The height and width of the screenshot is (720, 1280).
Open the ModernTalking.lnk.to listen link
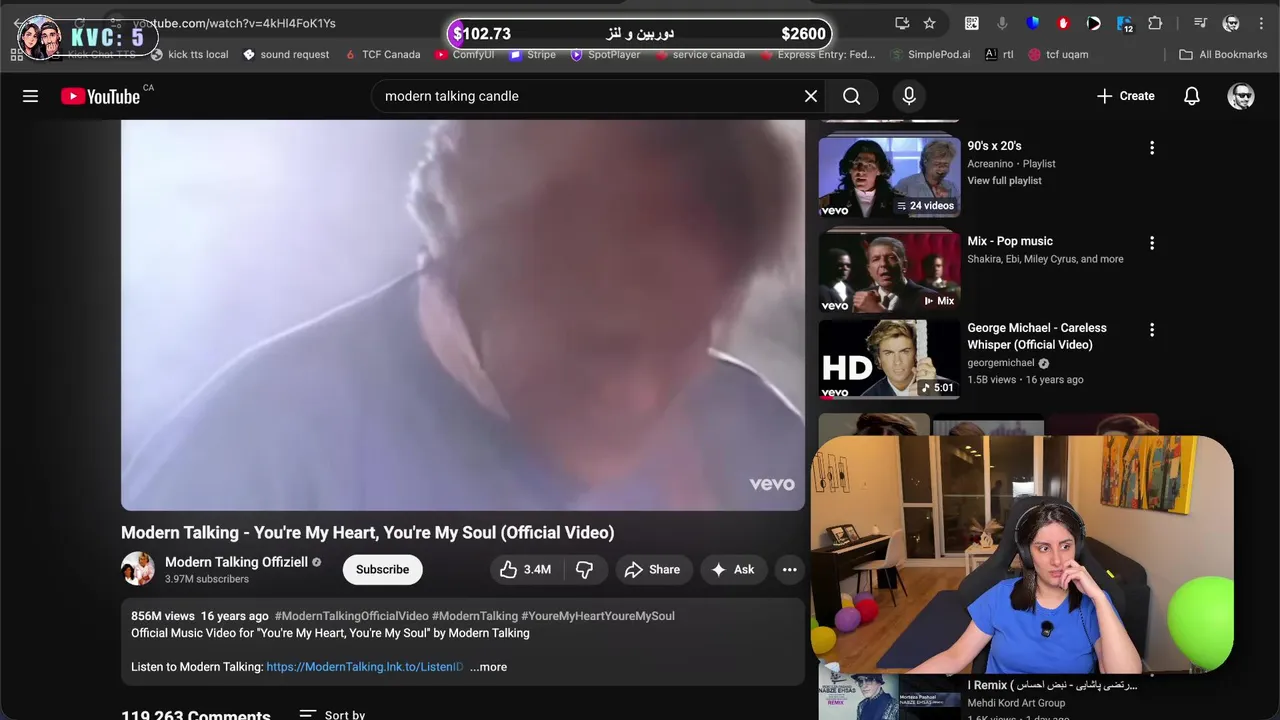pyautogui.click(x=365, y=667)
